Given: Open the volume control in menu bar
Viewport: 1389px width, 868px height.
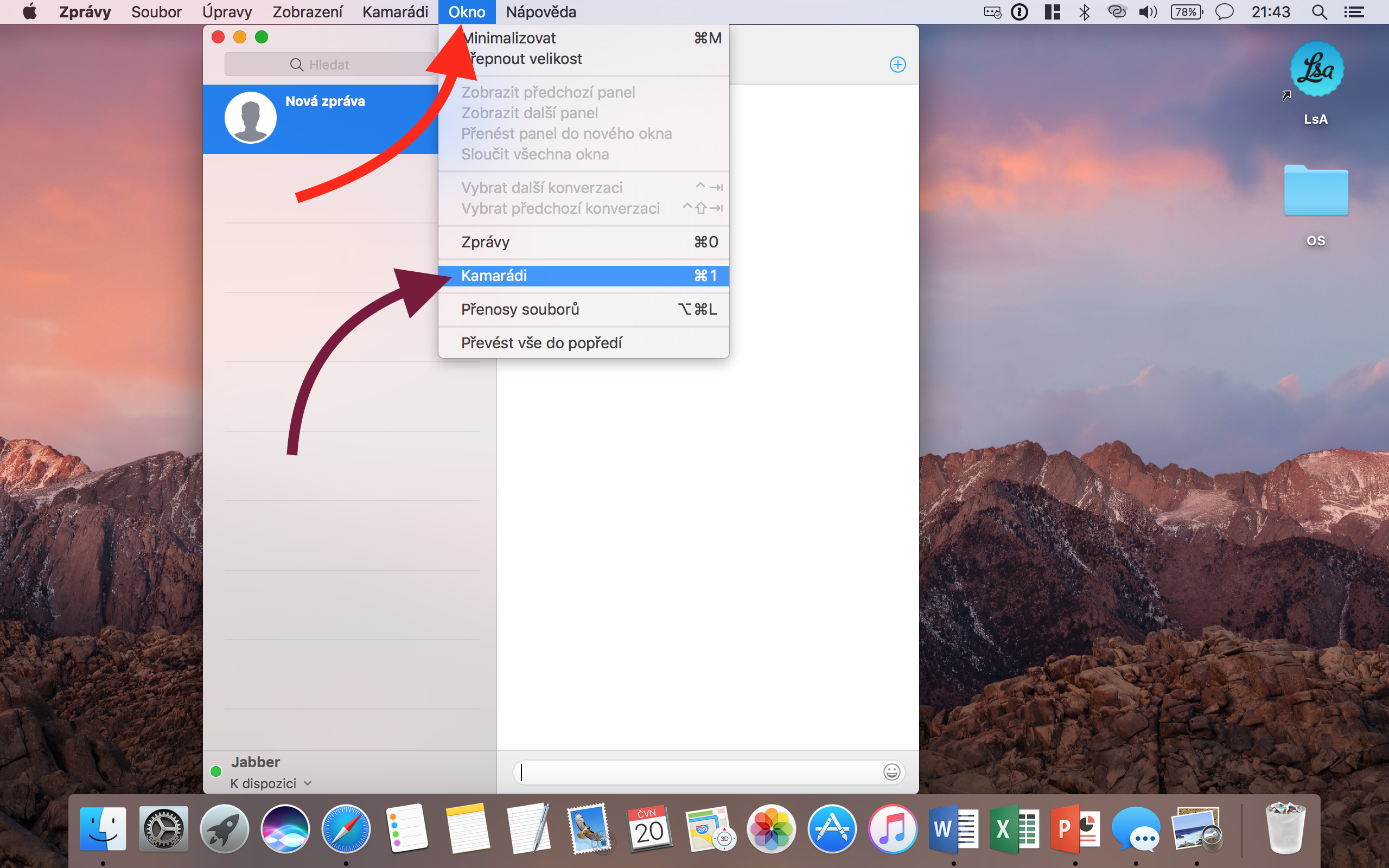Looking at the screenshot, I should point(1148,12).
